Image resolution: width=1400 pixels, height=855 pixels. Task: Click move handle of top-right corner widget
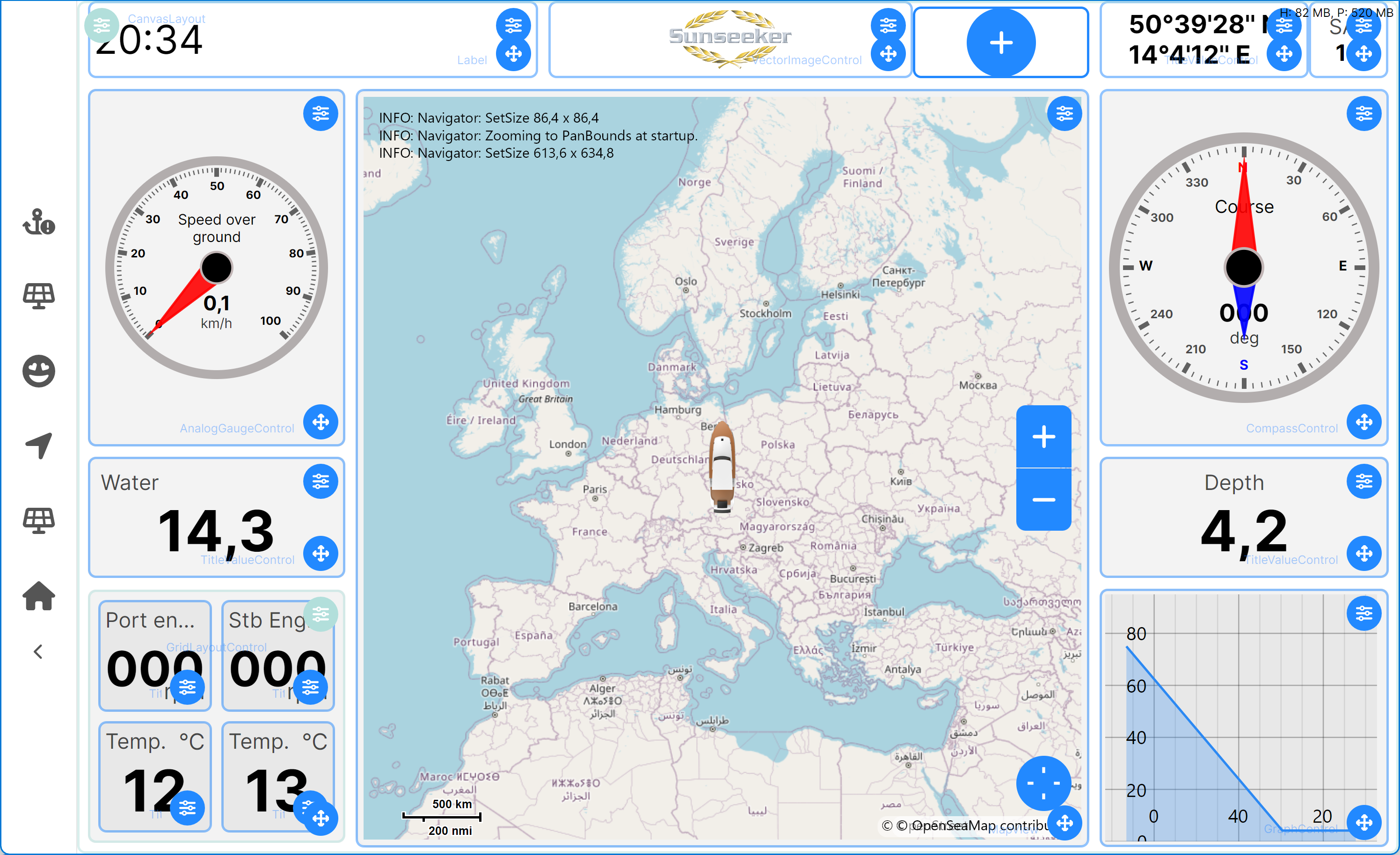tap(1364, 54)
